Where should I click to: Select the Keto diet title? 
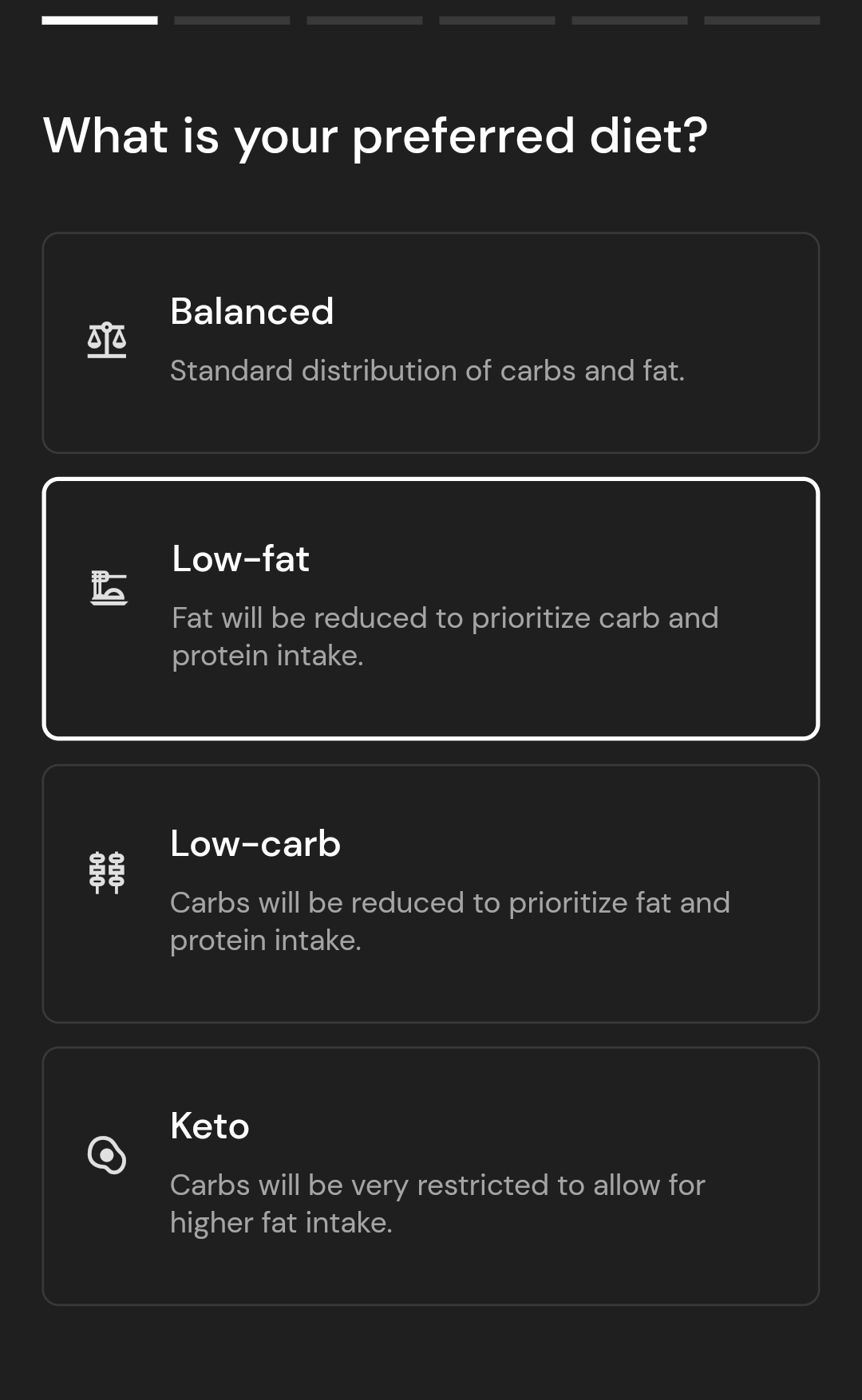[x=210, y=1126]
